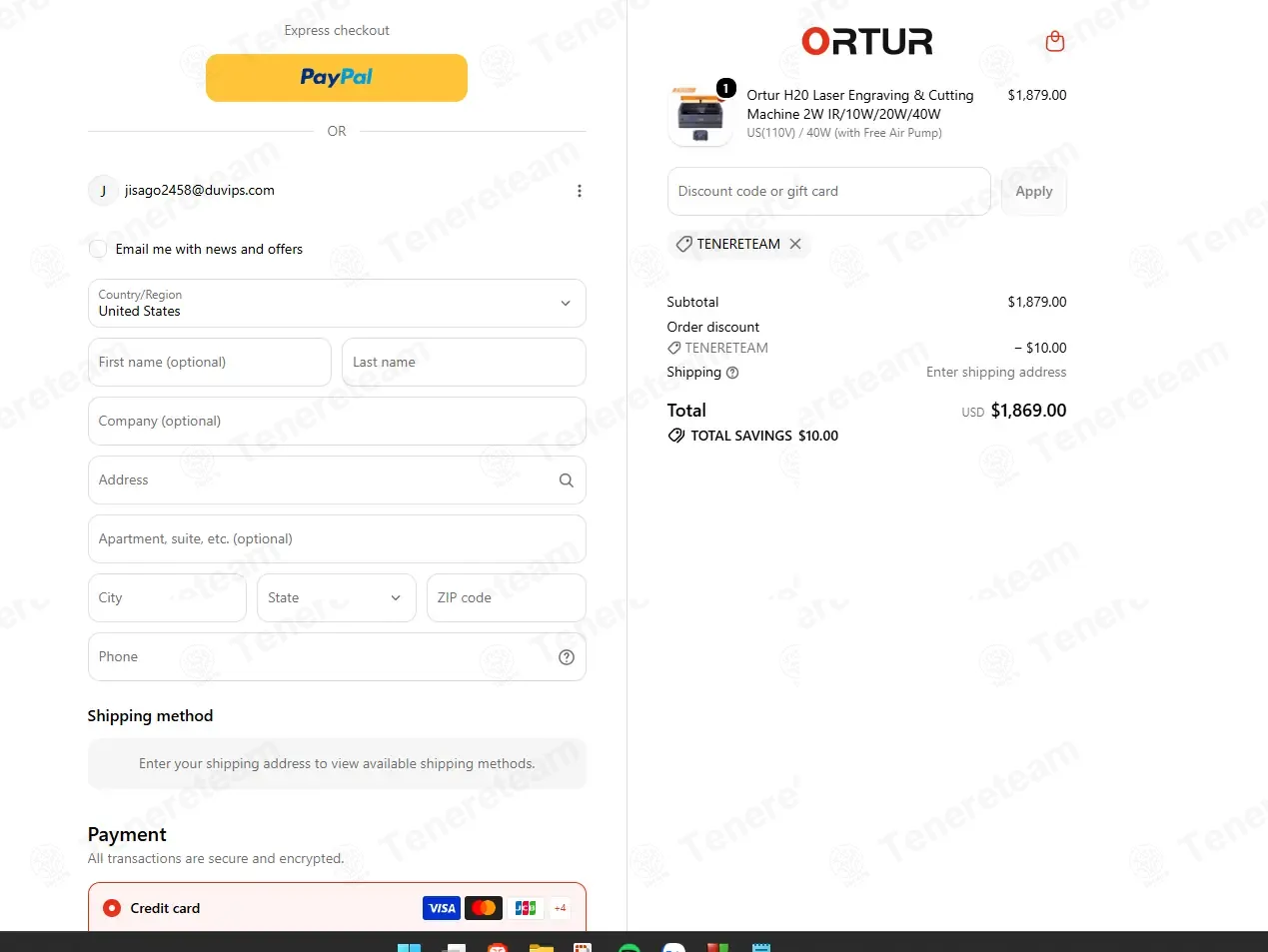Click the Ortur H20 Laser Engraving product title
Viewport: 1268px width, 952px height.
pos(860,105)
